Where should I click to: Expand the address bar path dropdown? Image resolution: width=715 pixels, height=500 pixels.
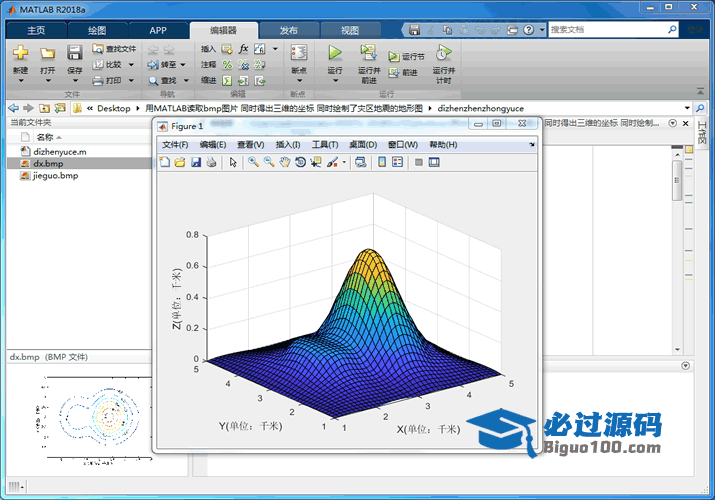coord(687,108)
